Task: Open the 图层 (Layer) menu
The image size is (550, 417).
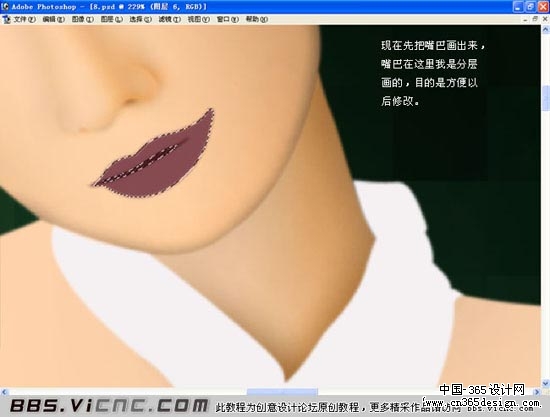Action: [112, 19]
